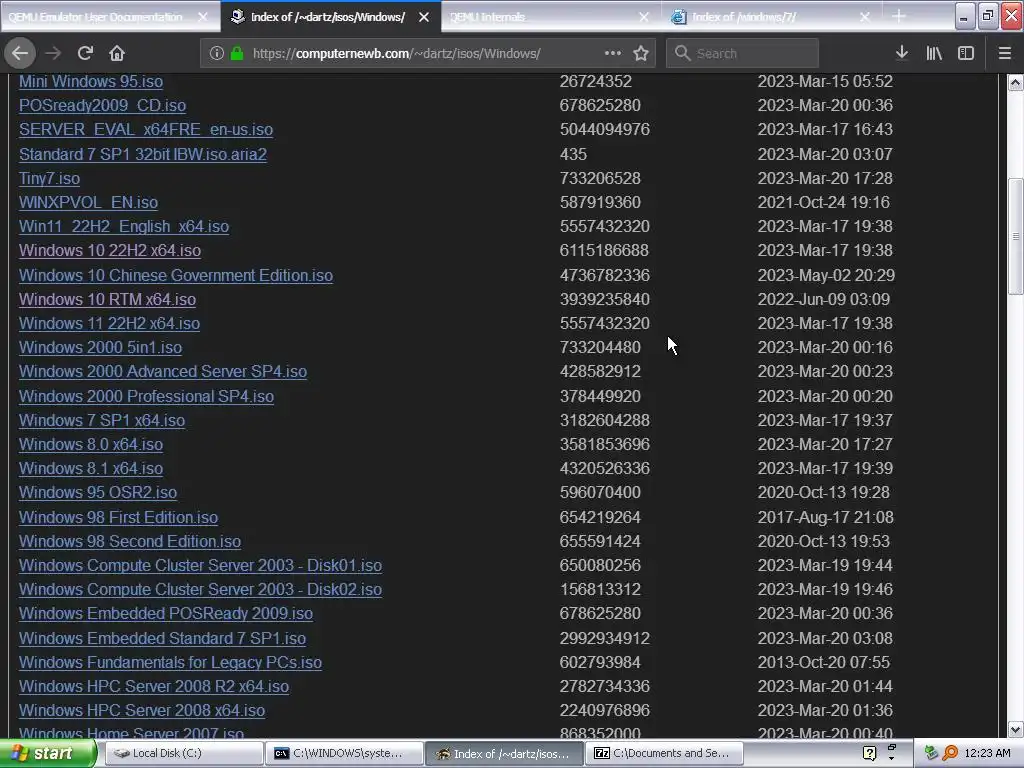This screenshot has height=768, width=1024.
Task: Download SERVER_EVAL_x64FRE_en-us.iso
Action: click(146, 130)
